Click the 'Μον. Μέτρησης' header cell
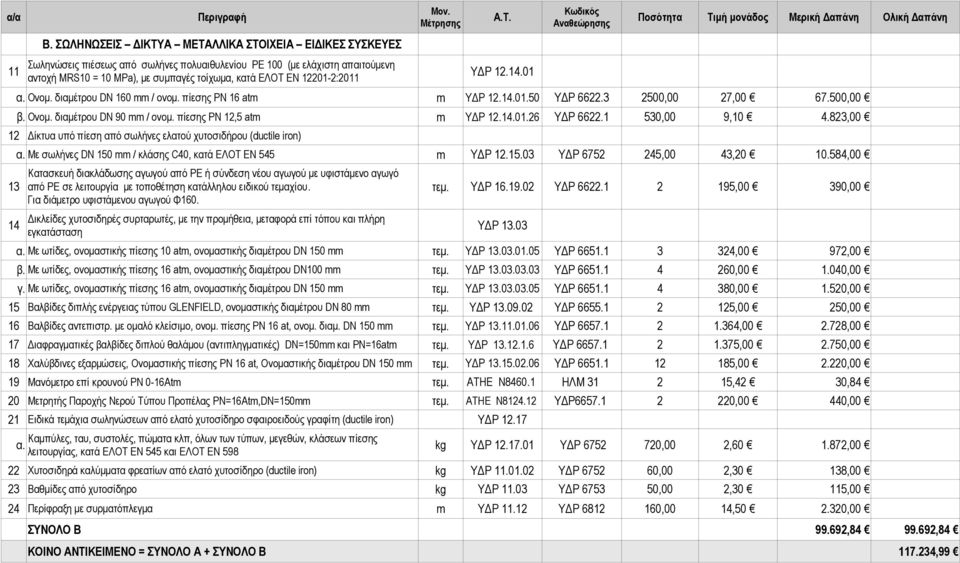The width and height of the screenshot is (960, 563). pyautogui.click(x=440, y=17)
